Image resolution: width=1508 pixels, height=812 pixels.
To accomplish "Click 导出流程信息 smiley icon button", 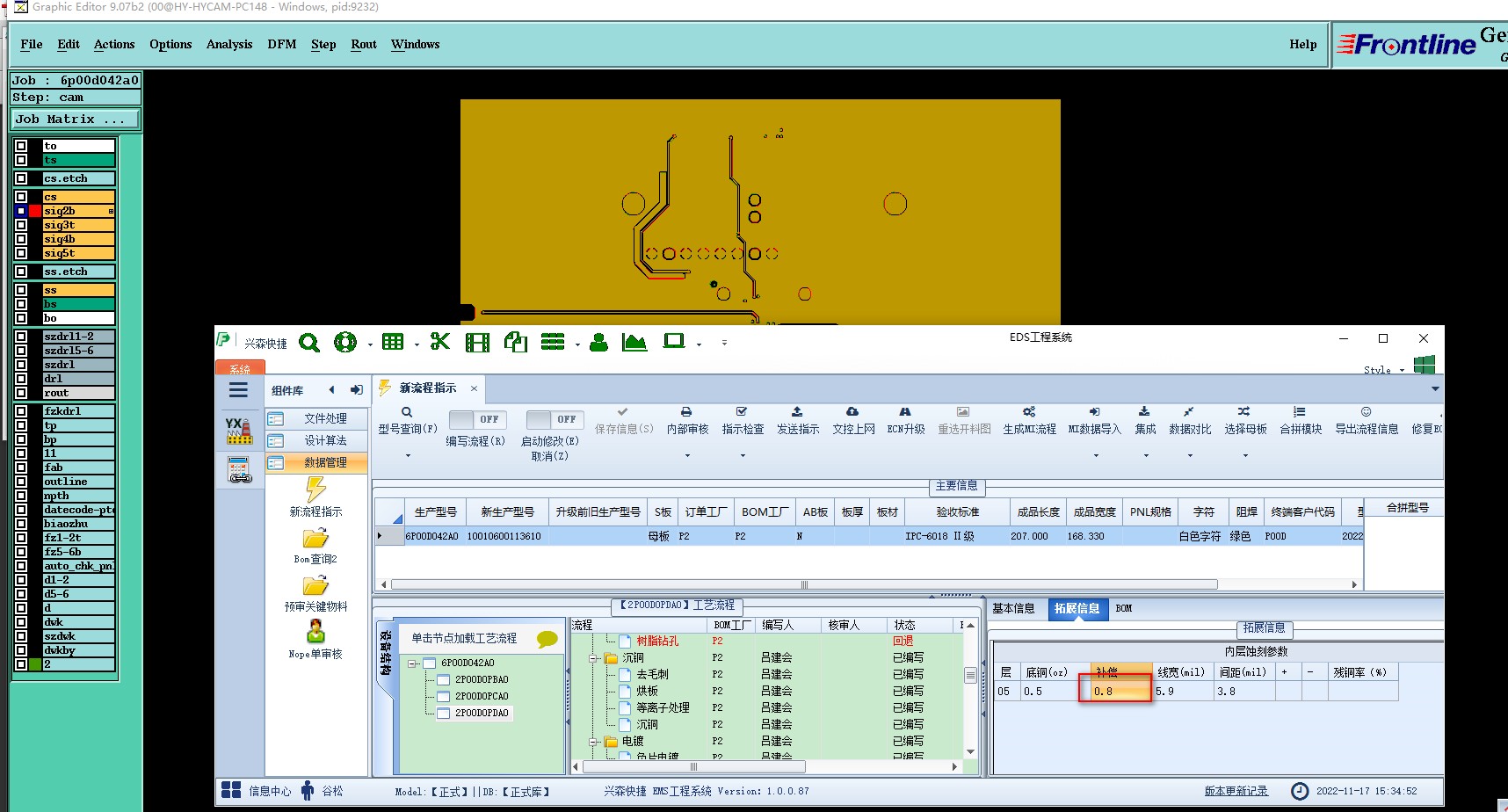I will point(1367,421).
